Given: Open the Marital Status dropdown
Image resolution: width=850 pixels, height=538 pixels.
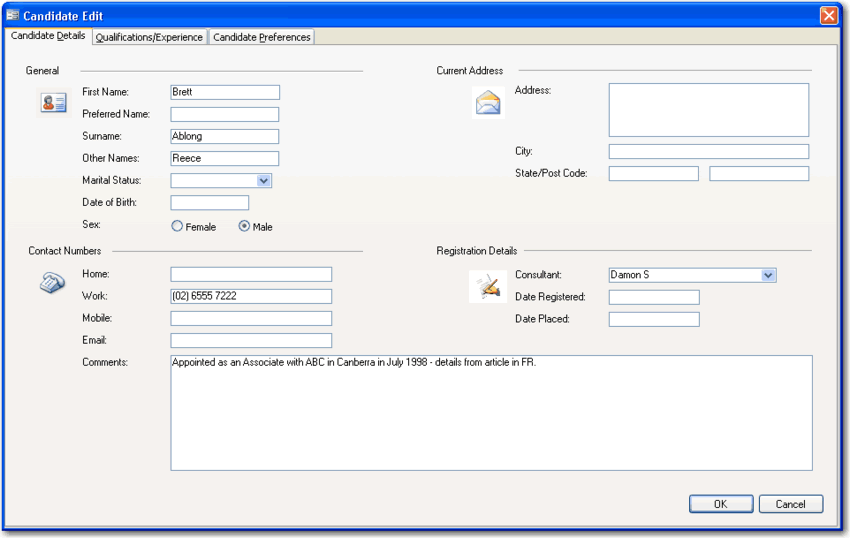Looking at the screenshot, I should [x=264, y=181].
